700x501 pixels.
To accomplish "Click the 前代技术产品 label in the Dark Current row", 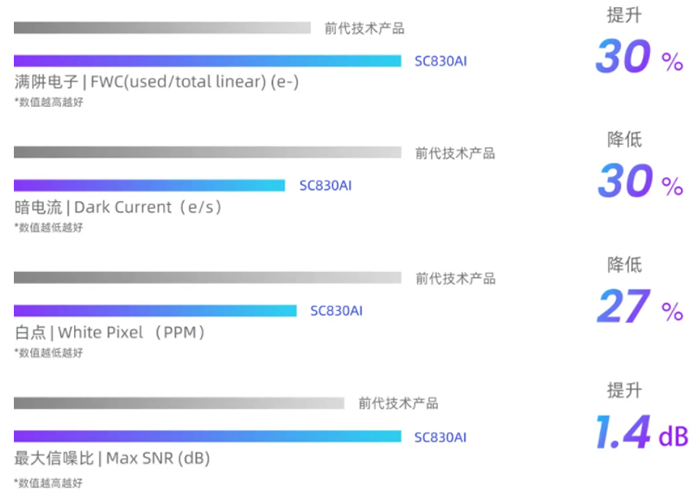I will coord(455,153).
